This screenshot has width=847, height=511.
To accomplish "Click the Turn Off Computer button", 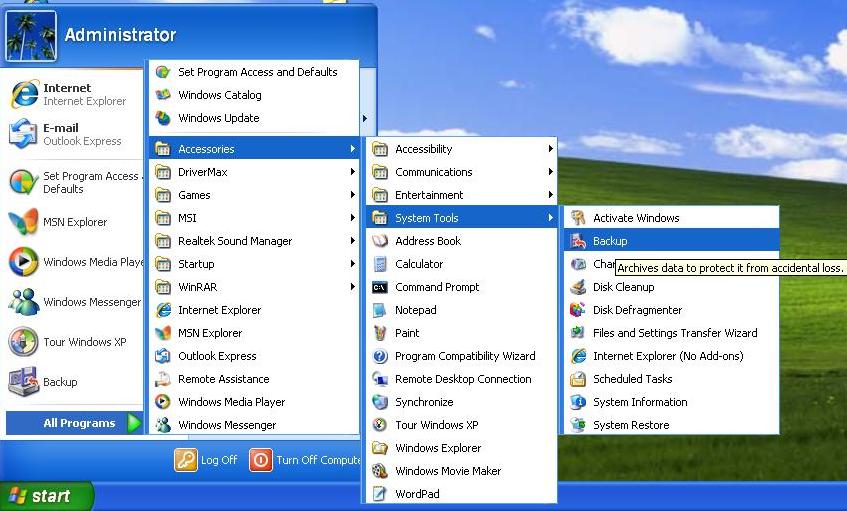I will pos(305,460).
